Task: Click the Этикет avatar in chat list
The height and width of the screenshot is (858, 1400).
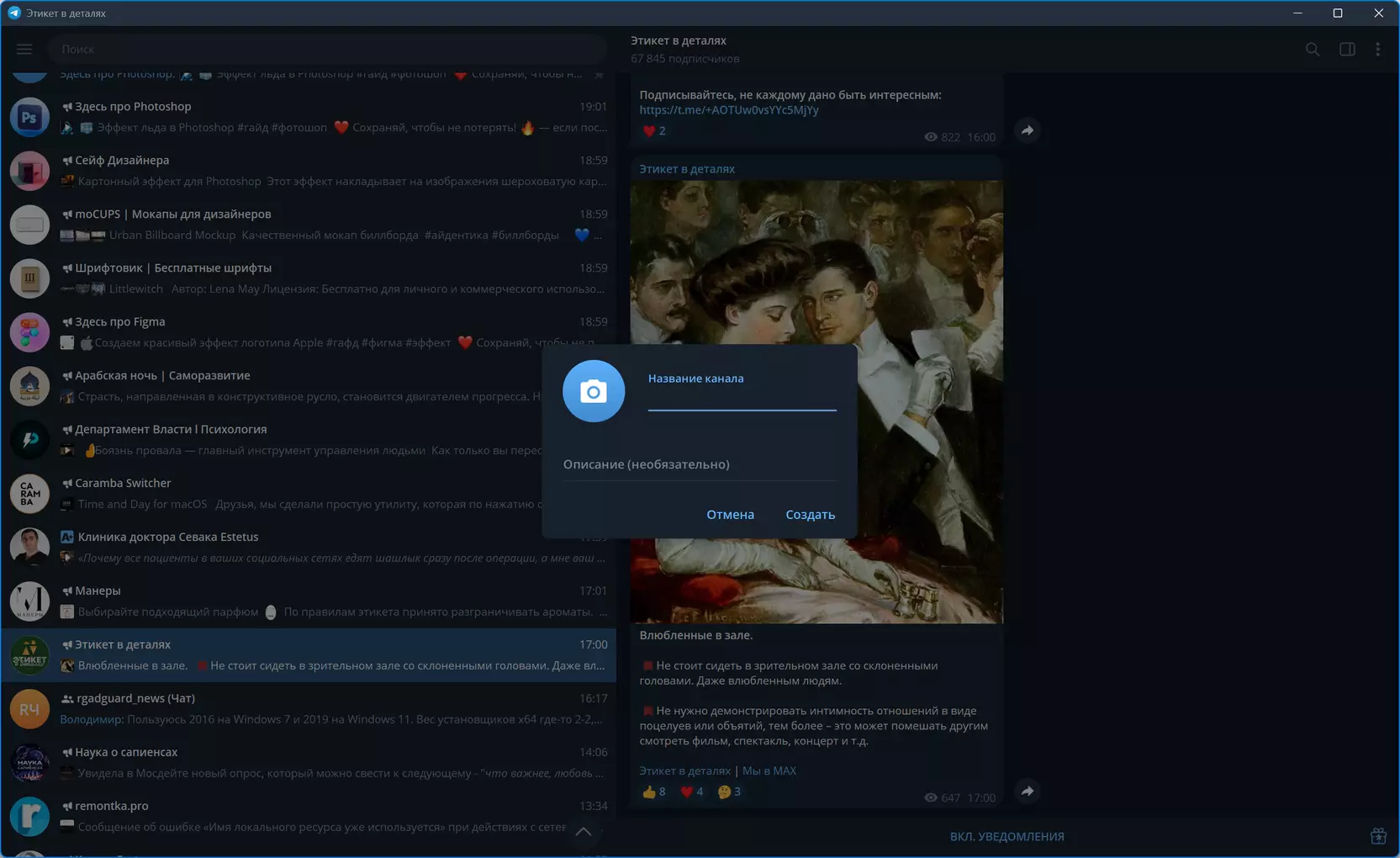Action: [29, 655]
